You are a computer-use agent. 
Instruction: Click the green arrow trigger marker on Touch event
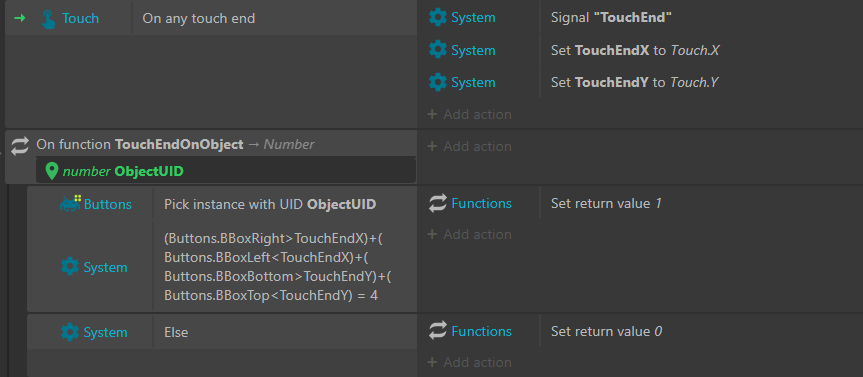coord(20,18)
